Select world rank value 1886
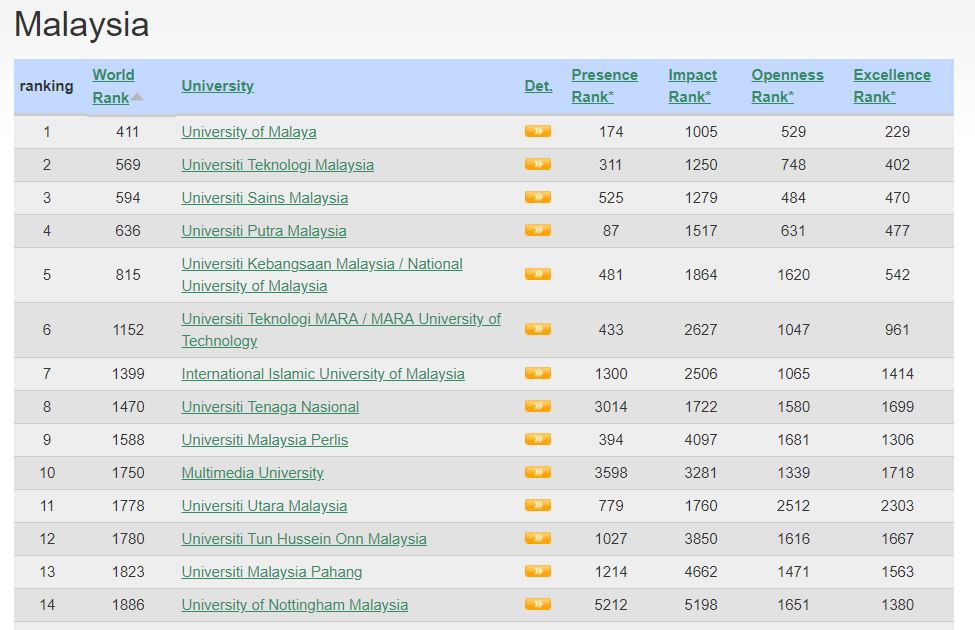975x630 pixels. coord(127,605)
